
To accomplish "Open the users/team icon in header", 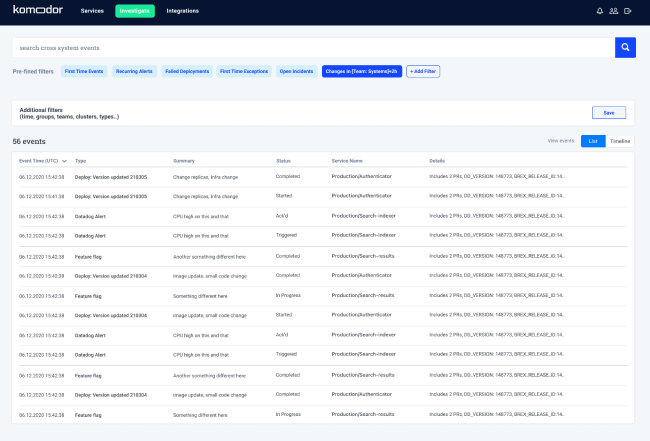I will point(614,11).
